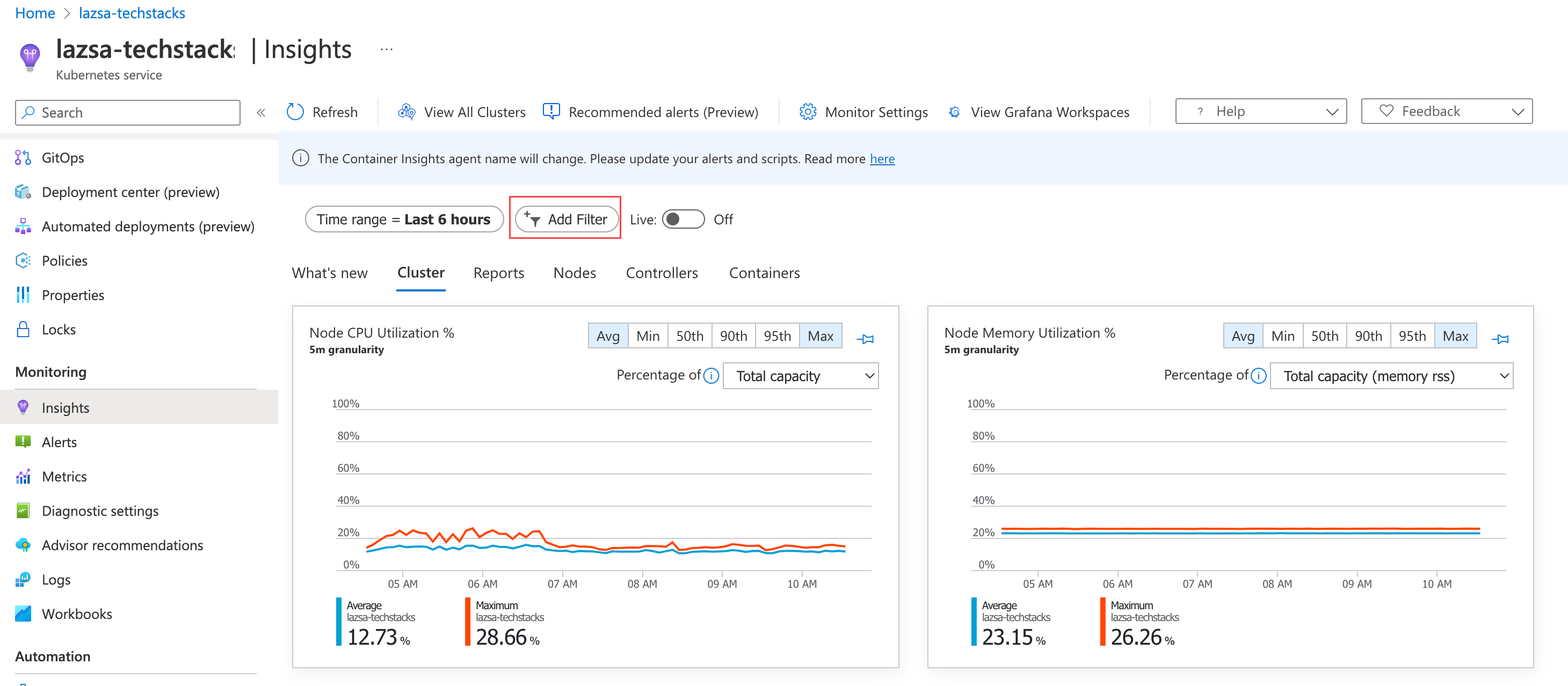Switch to the Containers tab
The image size is (1568, 686).
(765, 273)
